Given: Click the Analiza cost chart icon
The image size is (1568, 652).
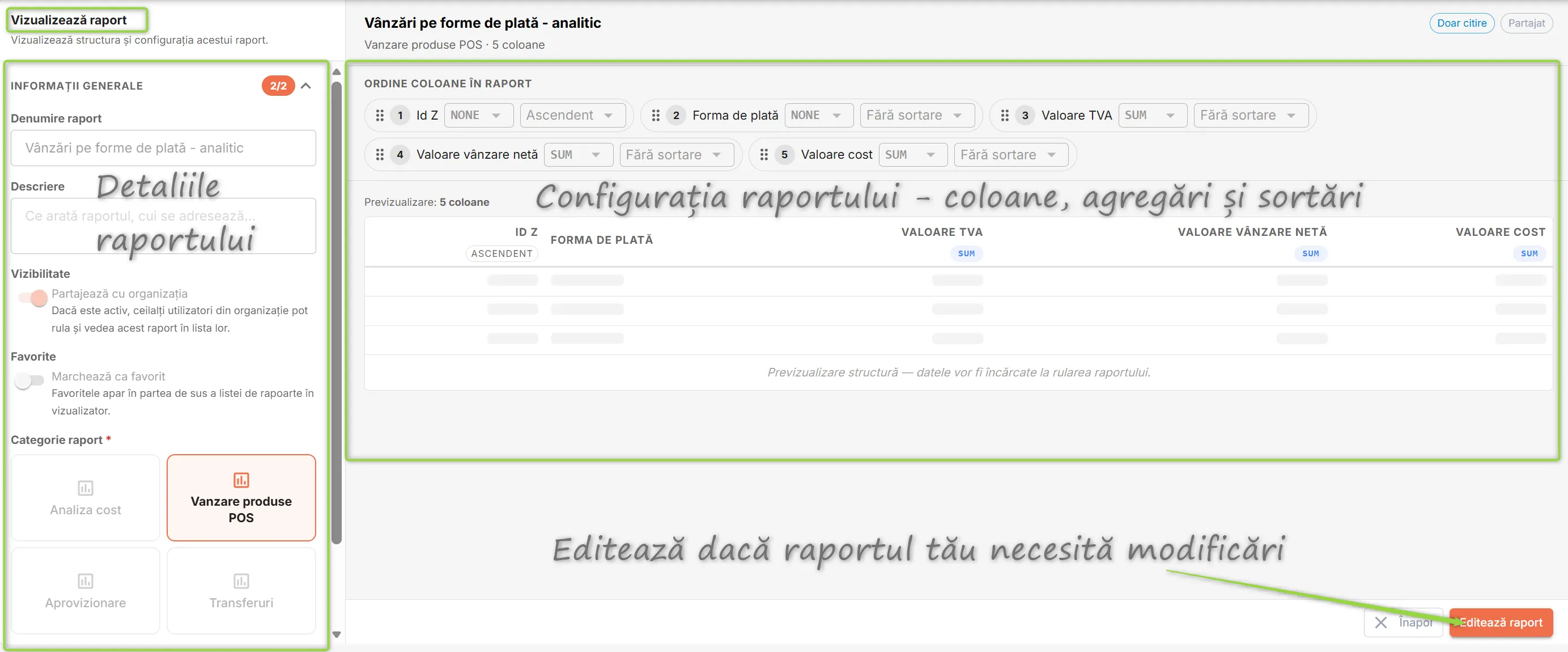Looking at the screenshot, I should pyautogui.click(x=85, y=488).
